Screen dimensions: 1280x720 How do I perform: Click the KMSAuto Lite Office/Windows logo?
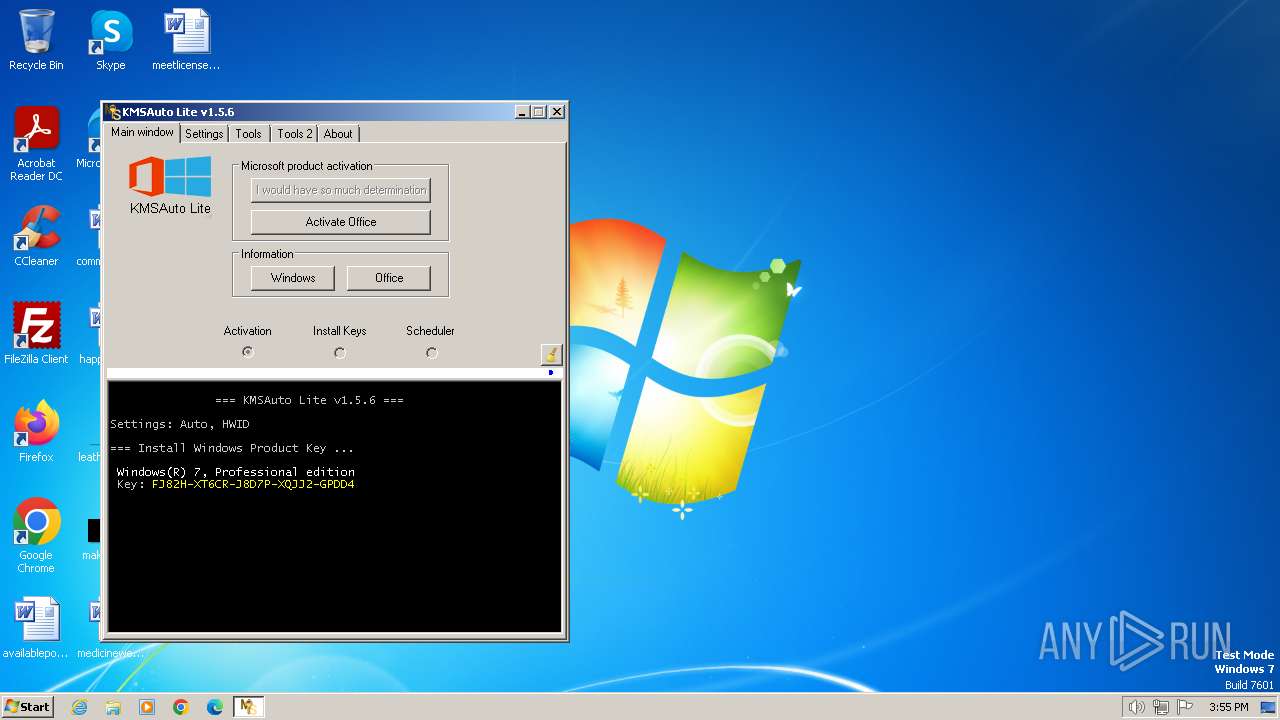(x=170, y=177)
